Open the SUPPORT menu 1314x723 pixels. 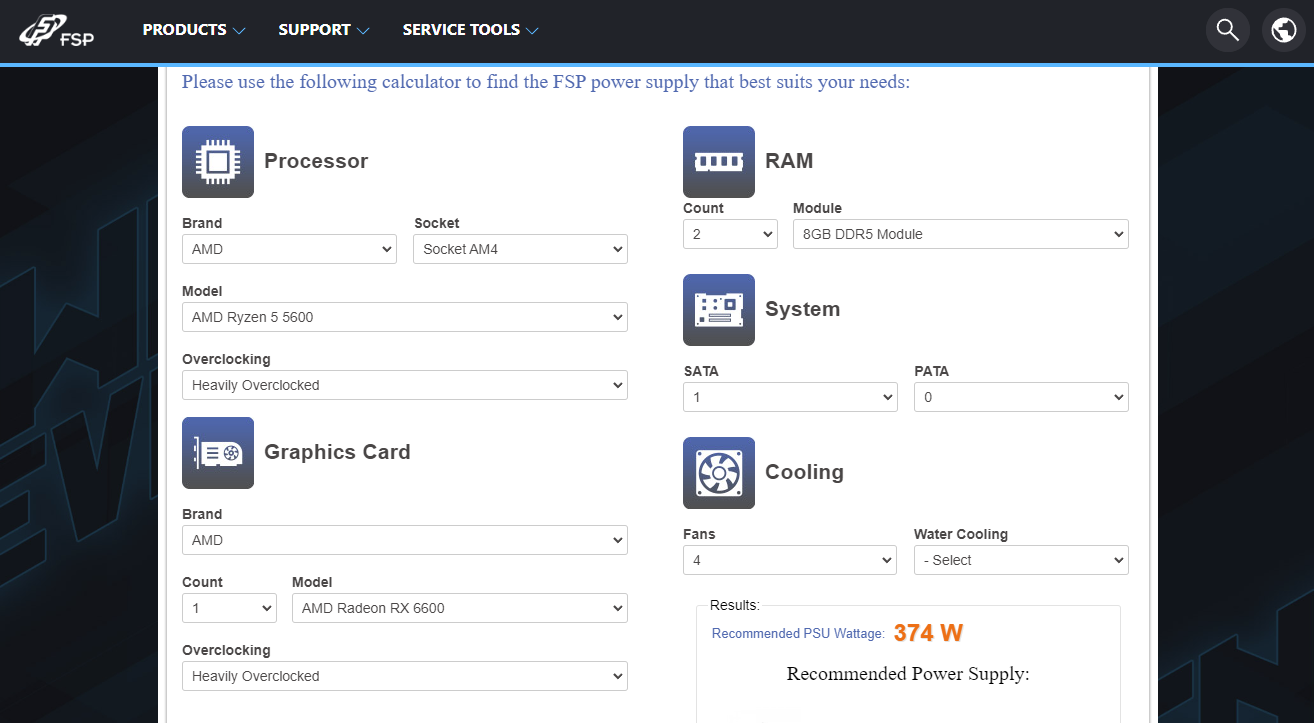point(324,30)
